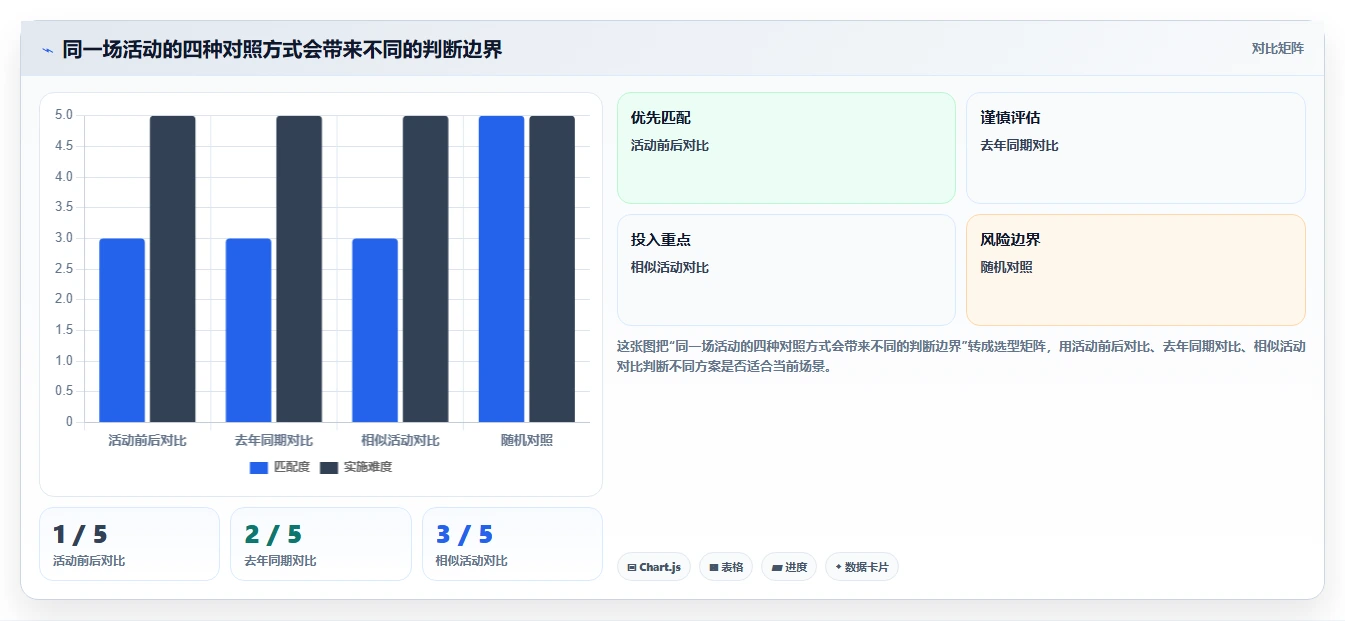Image resolution: width=1345 pixels, height=621 pixels.
Task: Click the 活动前后对比 x-axis label
Action: tap(147, 440)
